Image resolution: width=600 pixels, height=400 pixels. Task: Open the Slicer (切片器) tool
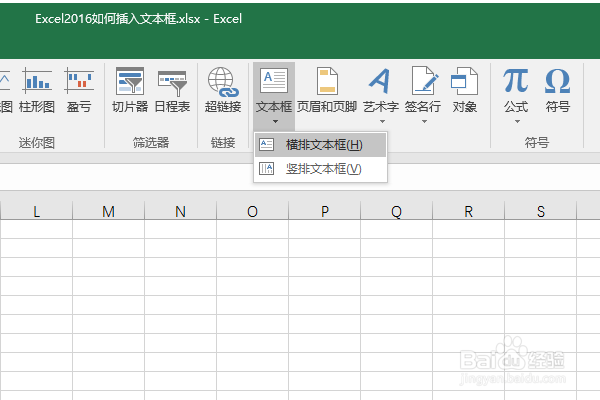(x=130, y=90)
